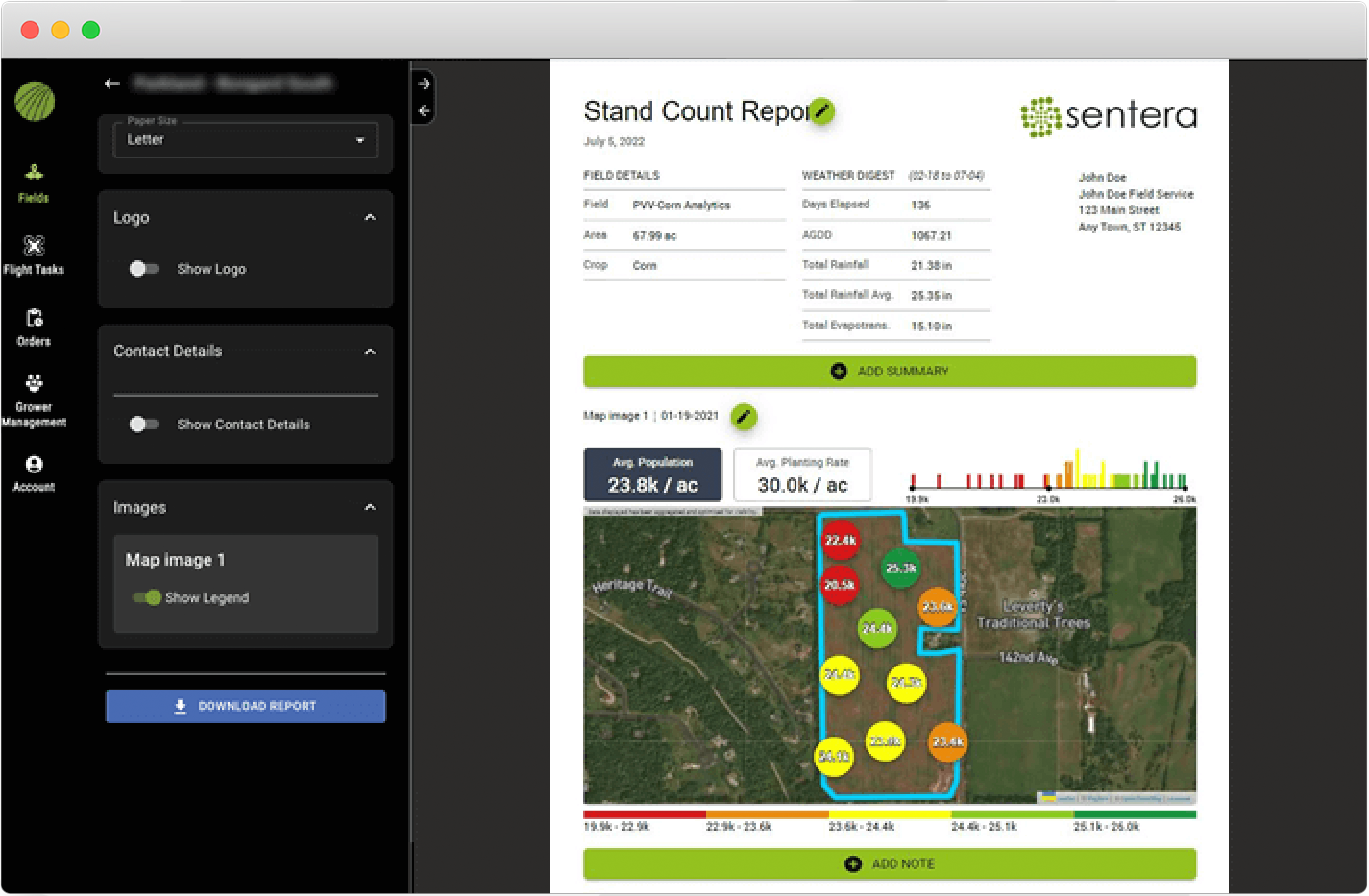The image size is (1369, 896).
Task: Click the Fields label in the sidebar
Action: 34,198
